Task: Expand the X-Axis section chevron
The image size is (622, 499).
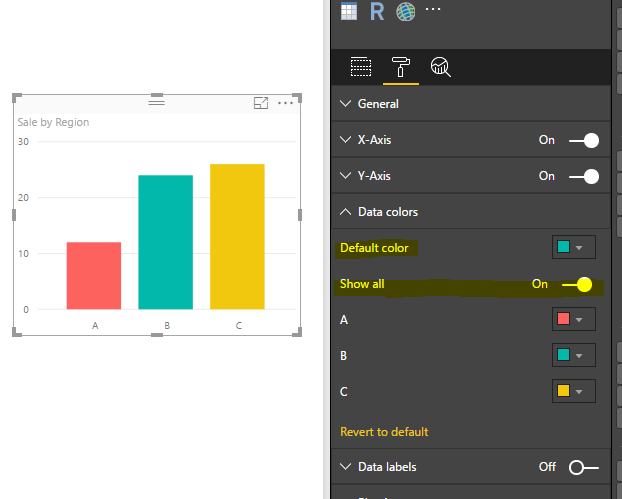Action: pyautogui.click(x=346, y=140)
